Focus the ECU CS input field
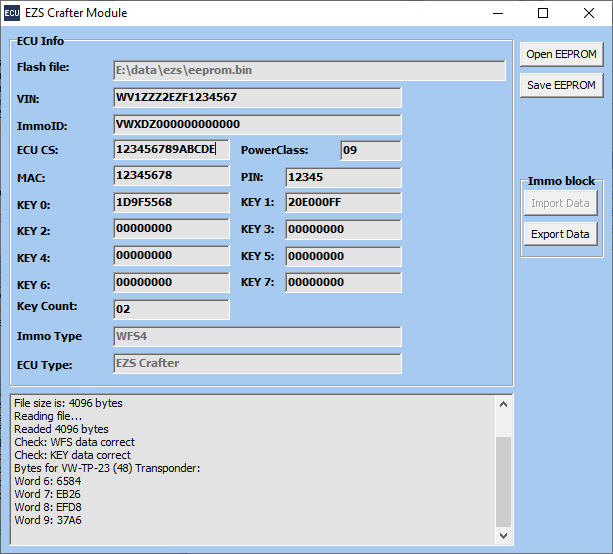 coord(171,150)
